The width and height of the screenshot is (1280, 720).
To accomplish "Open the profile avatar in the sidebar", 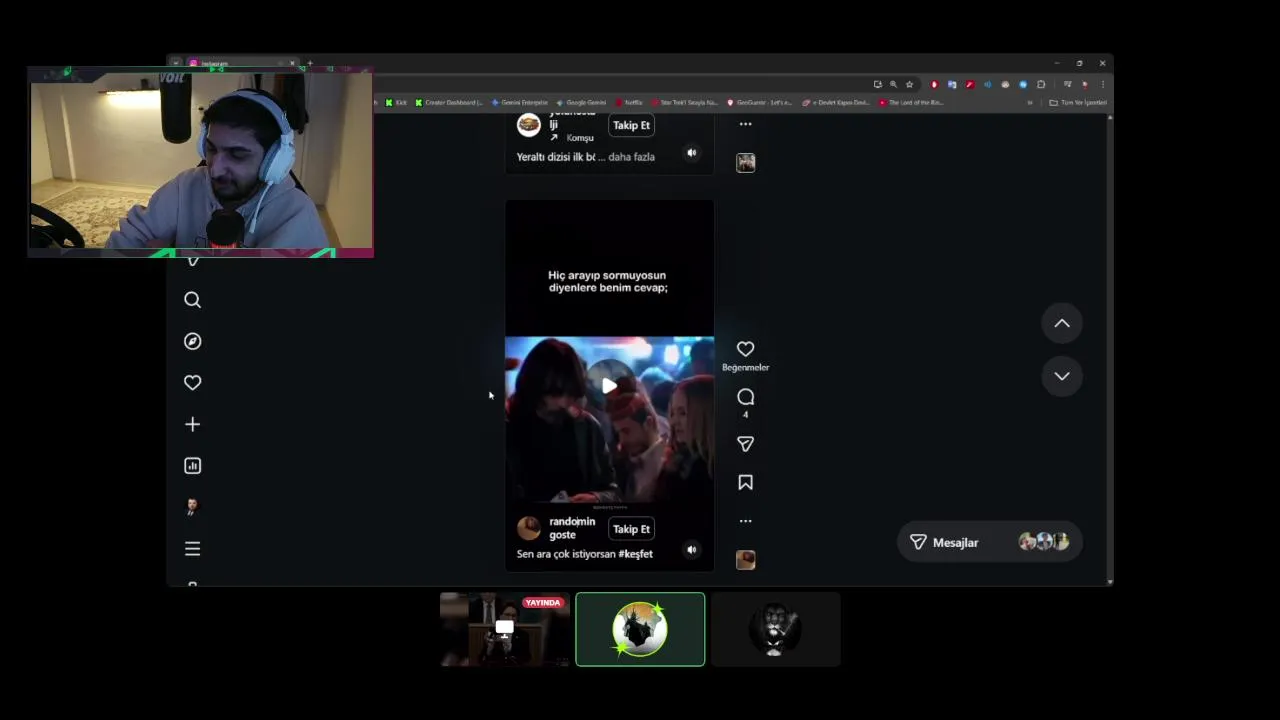I will click(x=192, y=507).
